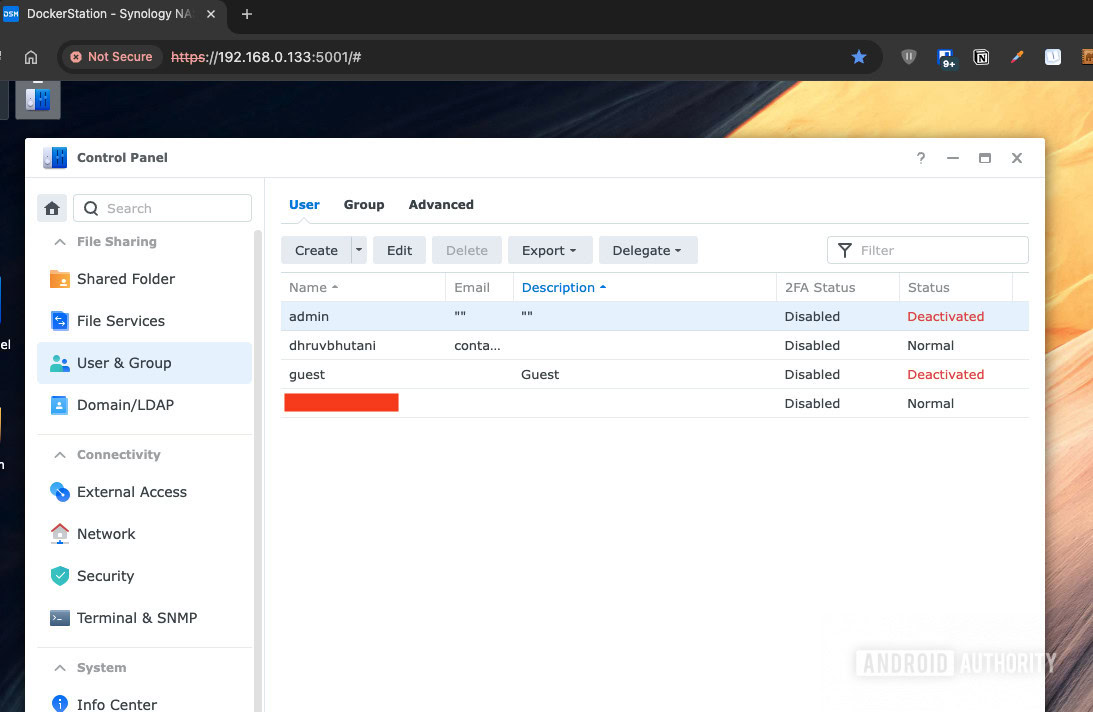
Task: Expand the Delegate dropdown
Action: click(647, 250)
